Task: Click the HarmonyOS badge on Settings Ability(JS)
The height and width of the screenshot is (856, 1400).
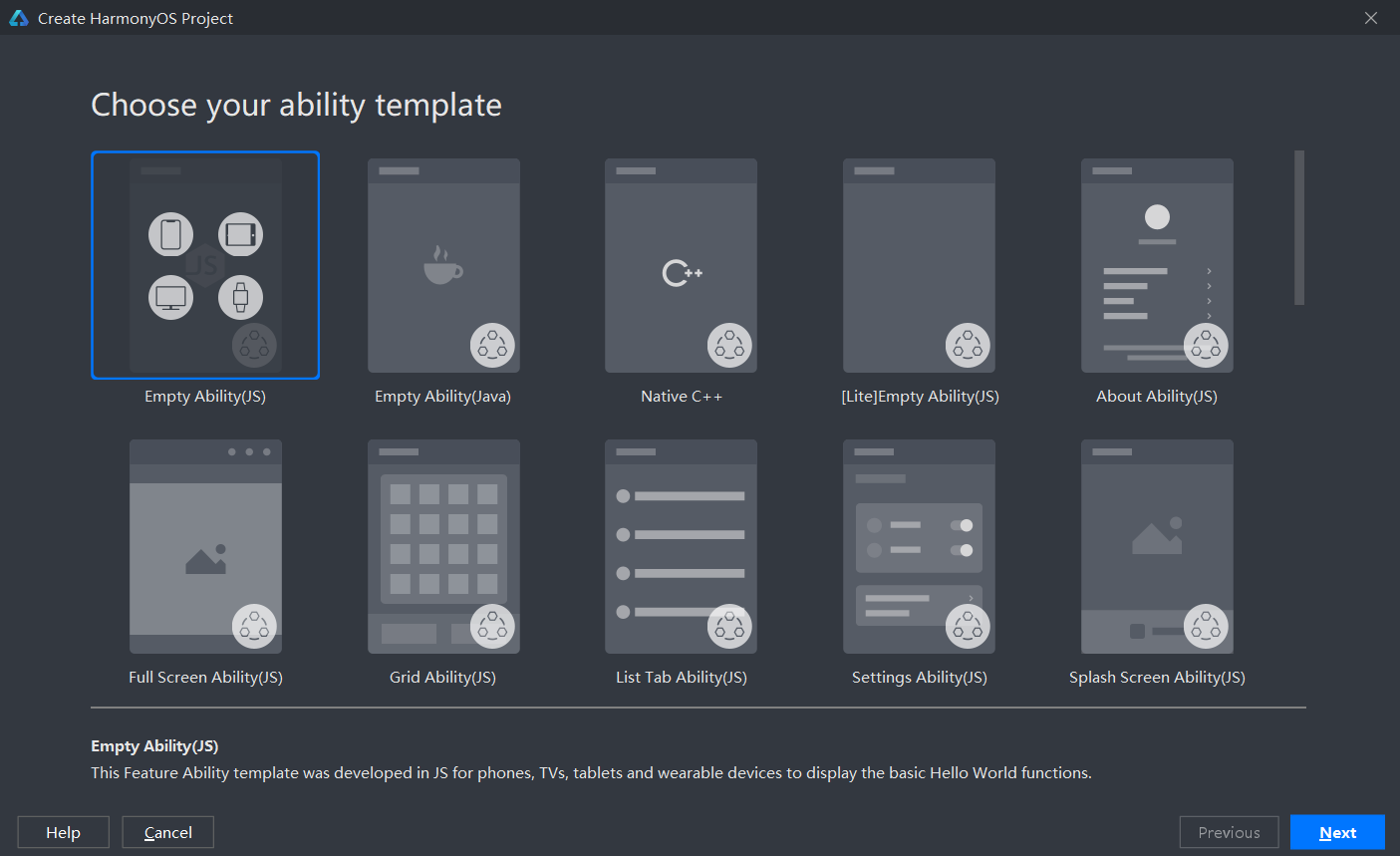Action: click(968, 627)
